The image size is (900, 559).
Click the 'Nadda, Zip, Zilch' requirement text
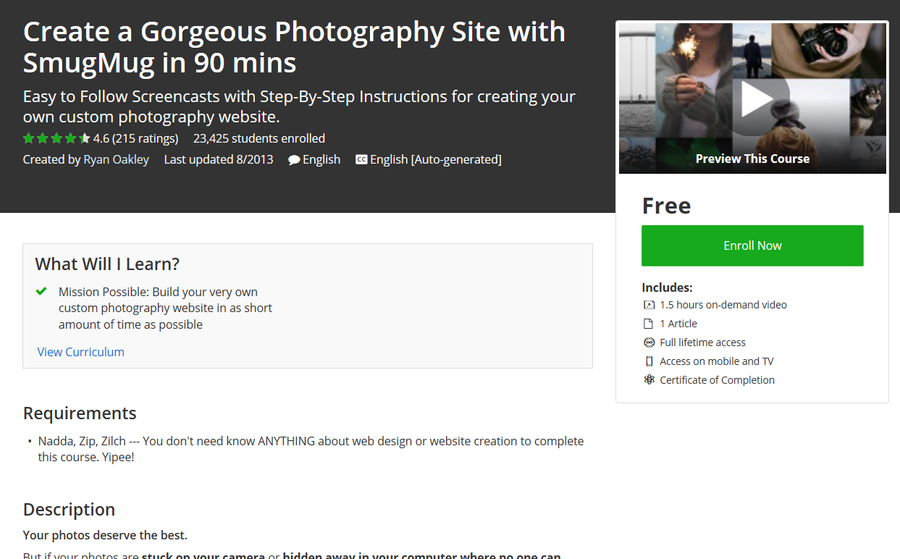pyautogui.click(x=311, y=449)
